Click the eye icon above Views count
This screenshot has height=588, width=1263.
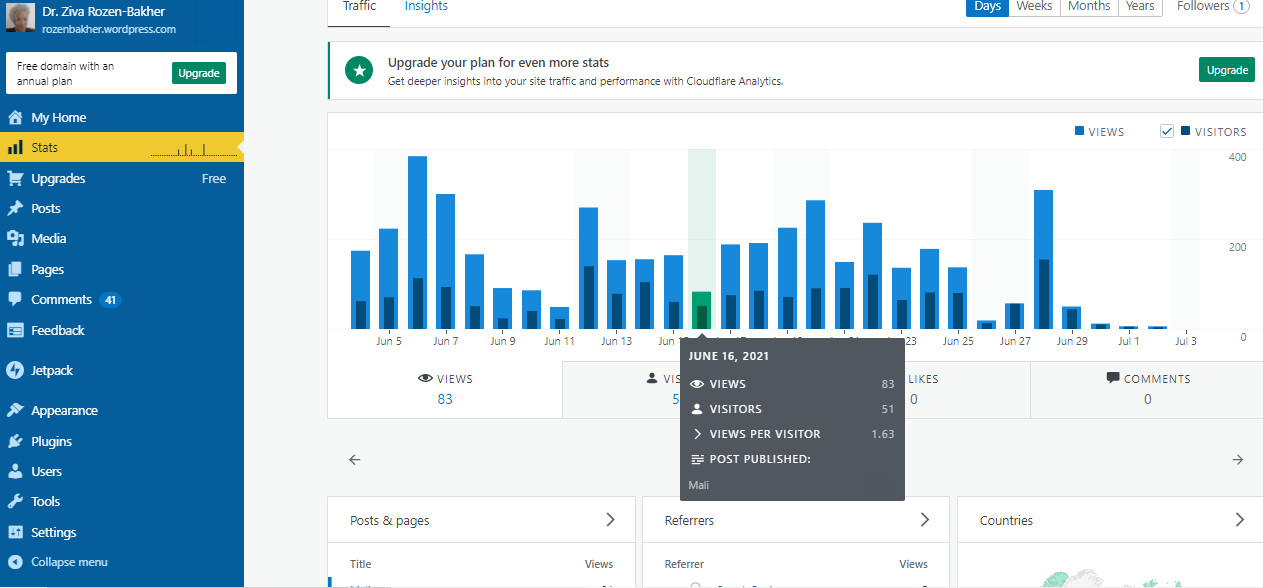coord(425,379)
